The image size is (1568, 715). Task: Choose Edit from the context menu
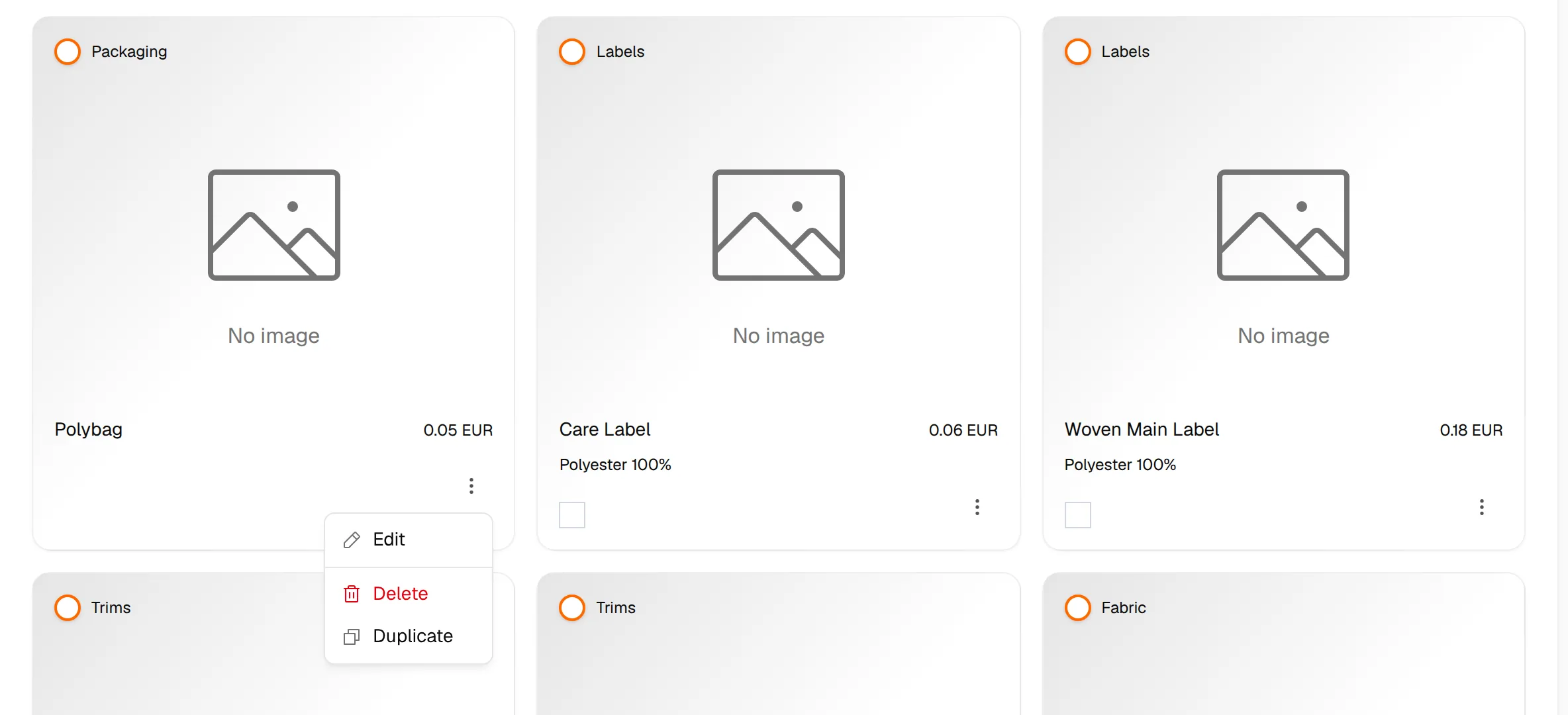coord(409,540)
